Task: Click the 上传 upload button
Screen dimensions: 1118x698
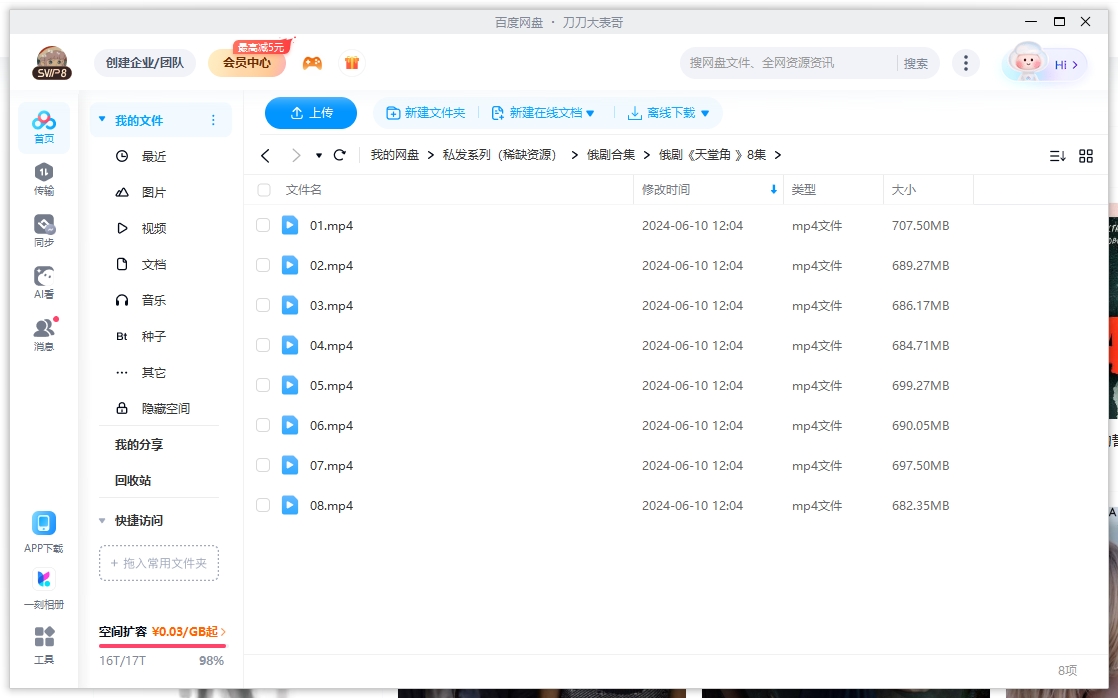Action: point(310,113)
